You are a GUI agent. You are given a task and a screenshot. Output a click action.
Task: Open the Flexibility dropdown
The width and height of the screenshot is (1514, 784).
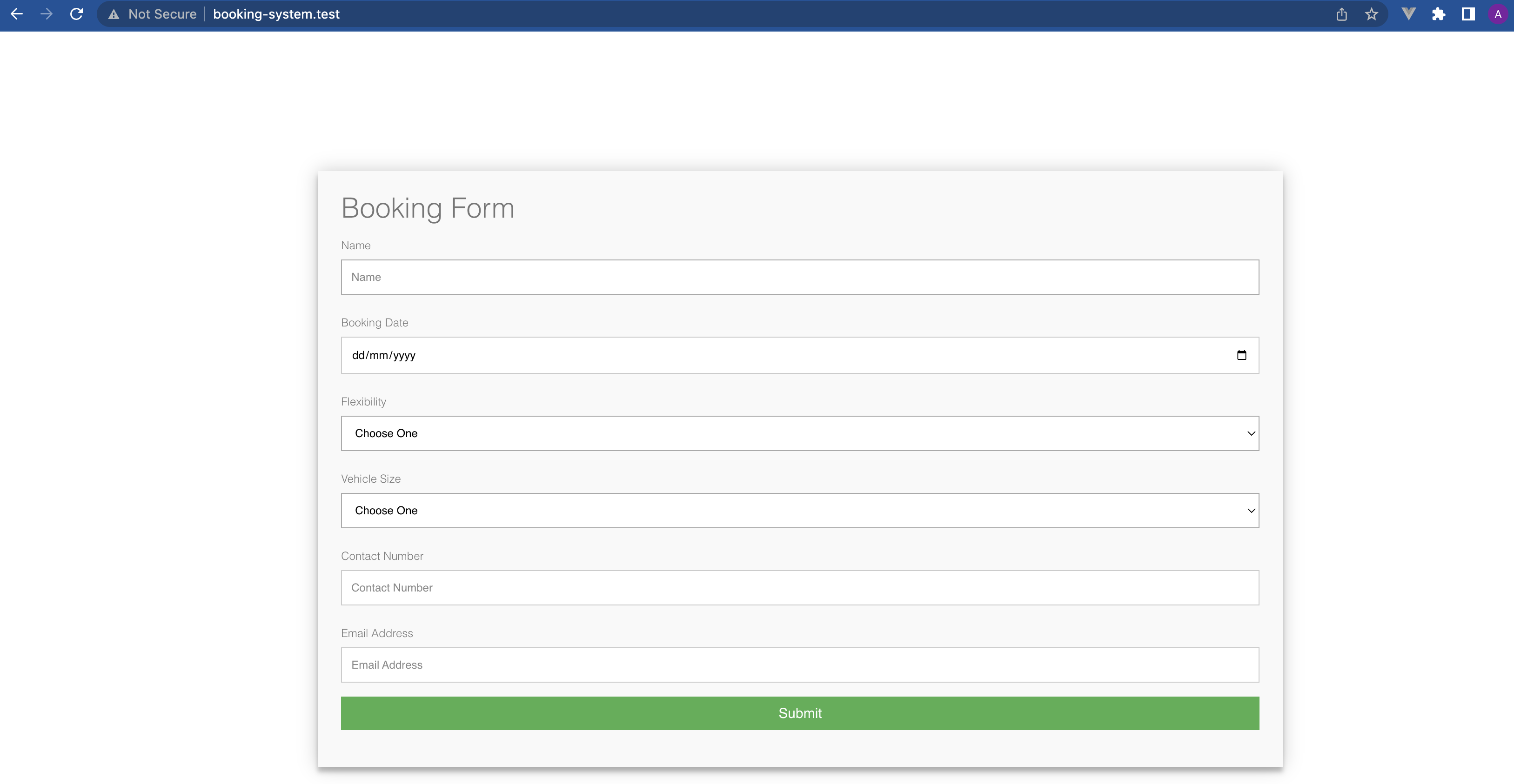point(799,433)
